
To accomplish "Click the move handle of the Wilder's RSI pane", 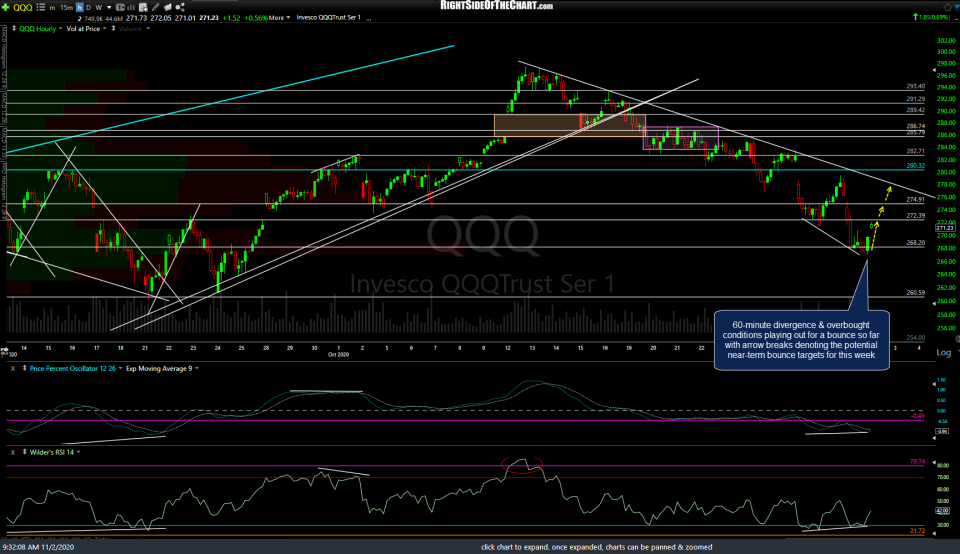I will [x=24, y=452].
